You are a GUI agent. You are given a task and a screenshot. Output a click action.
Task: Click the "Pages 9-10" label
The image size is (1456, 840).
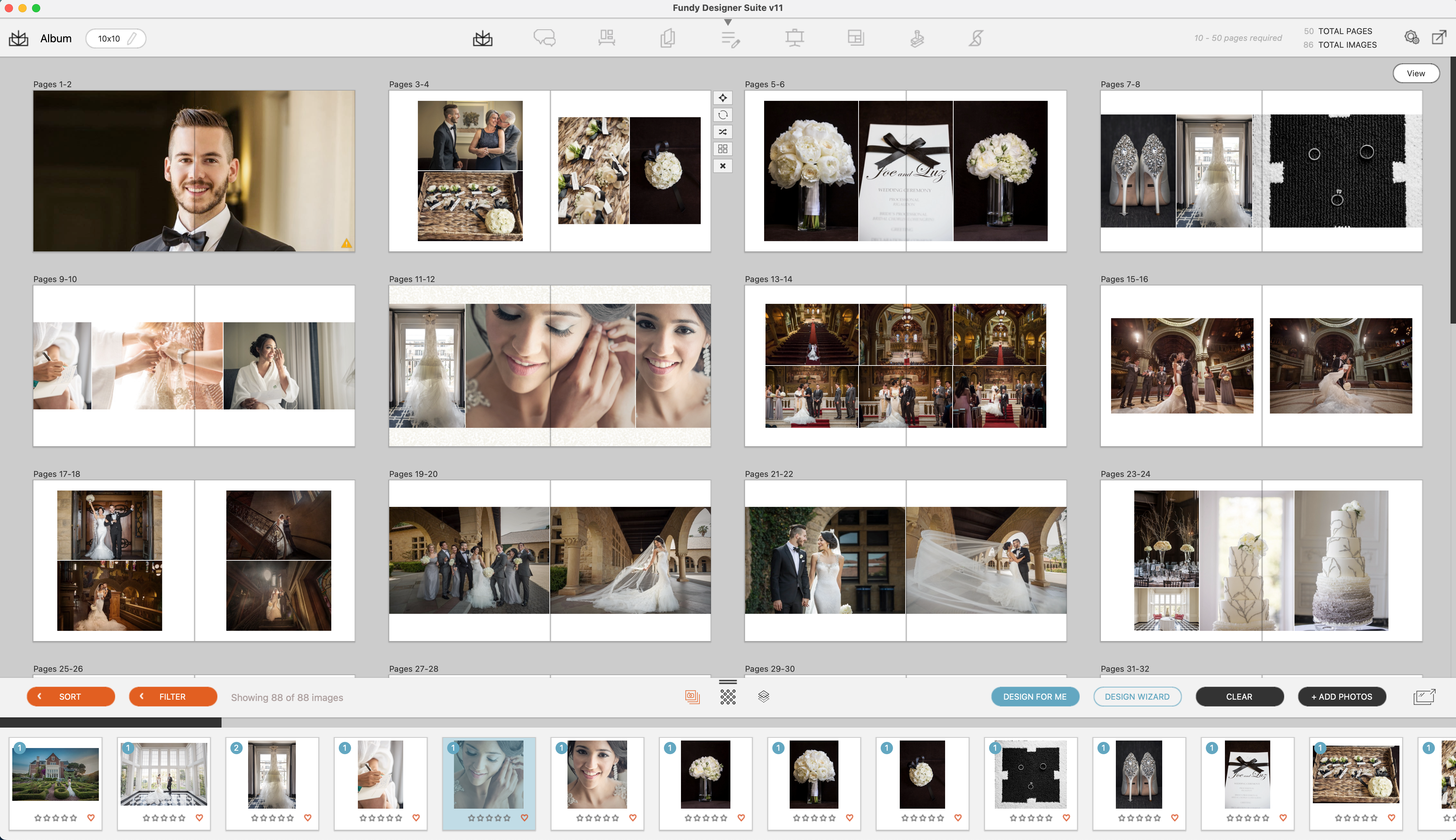click(x=55, y=279)
